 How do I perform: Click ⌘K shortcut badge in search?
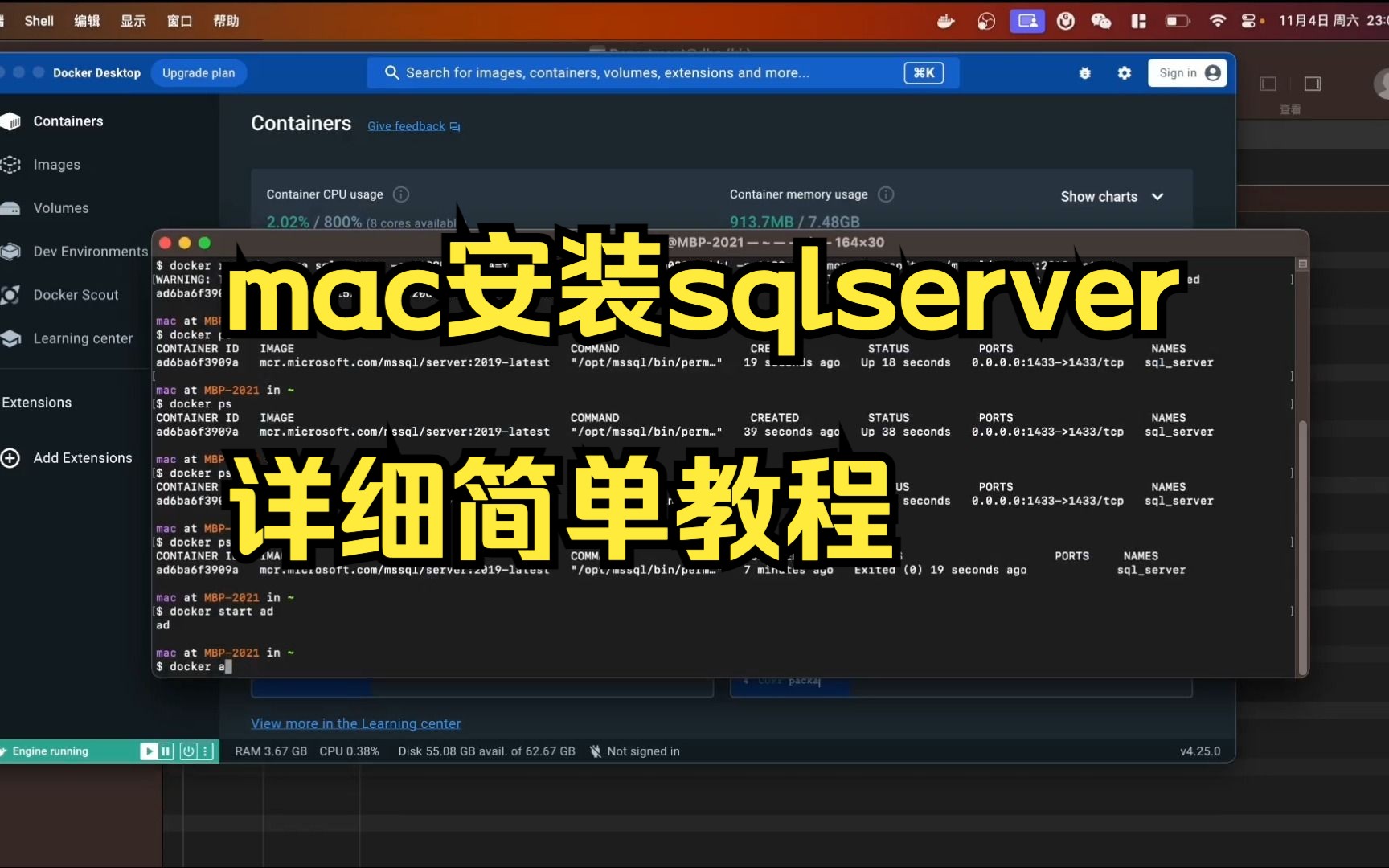(924, 73)
